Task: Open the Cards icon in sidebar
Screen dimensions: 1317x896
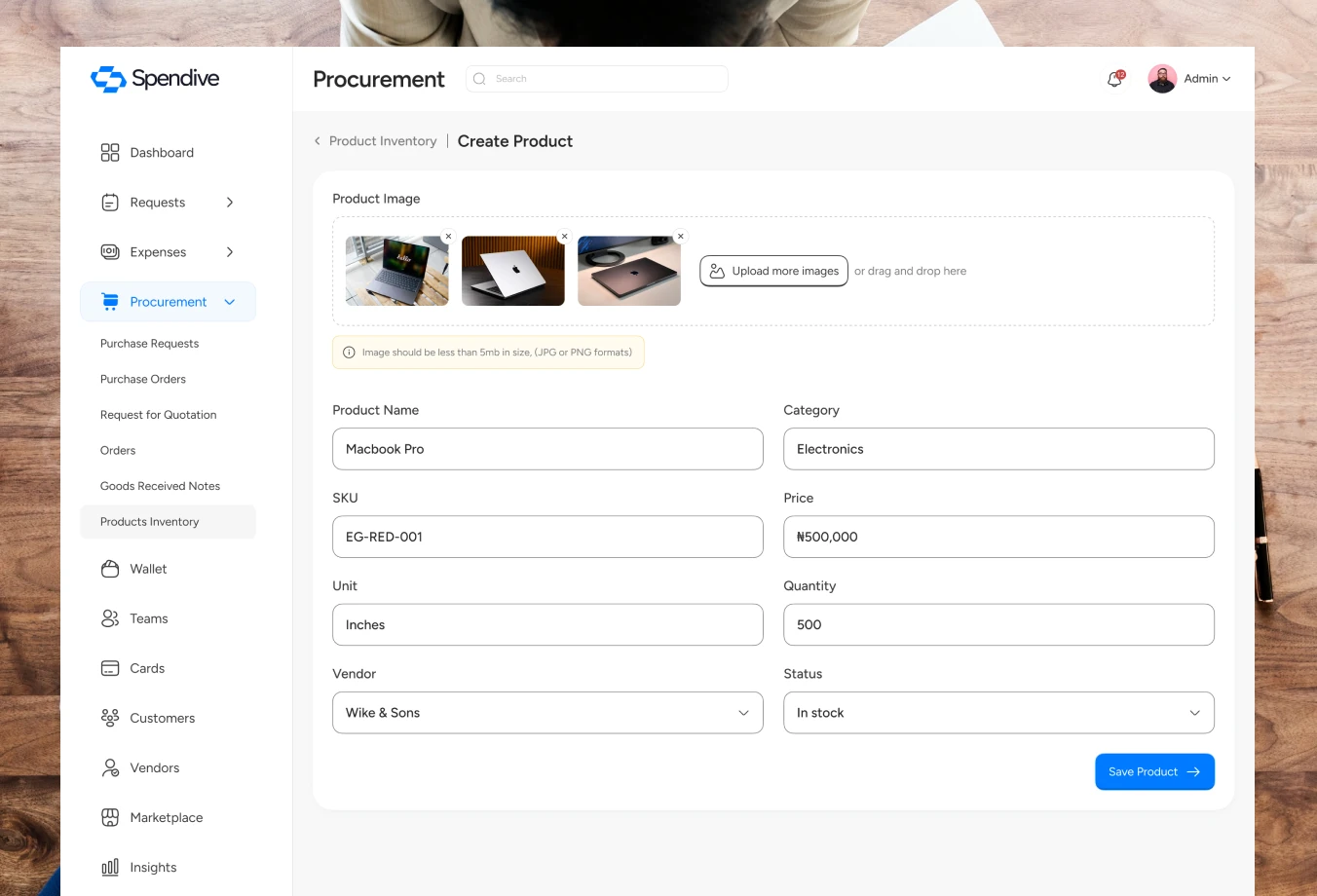Action: coord(110,668)
